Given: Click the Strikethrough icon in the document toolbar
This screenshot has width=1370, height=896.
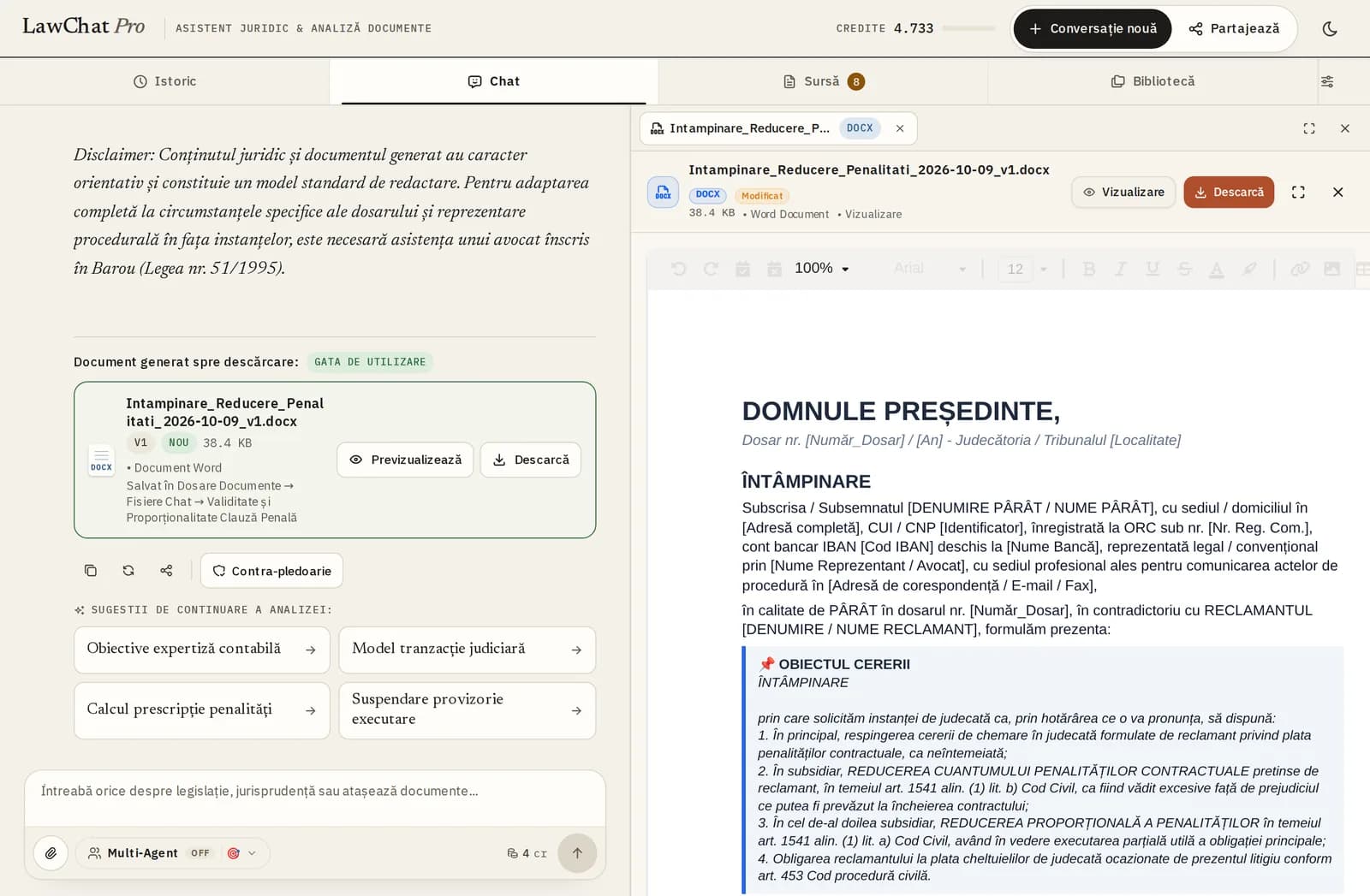Looking at the screenshot, I should click(x=1184, y=269).
